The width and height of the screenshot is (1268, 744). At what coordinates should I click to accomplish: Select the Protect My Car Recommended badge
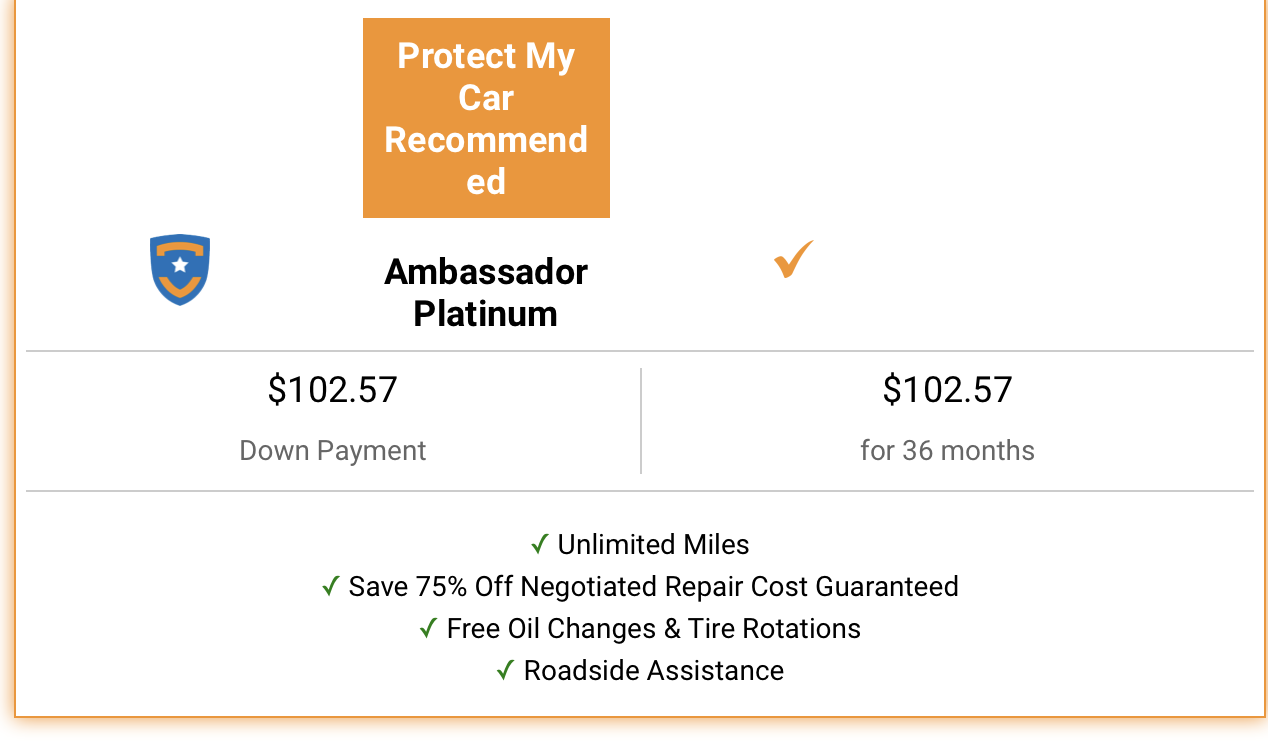click(486, 118)
